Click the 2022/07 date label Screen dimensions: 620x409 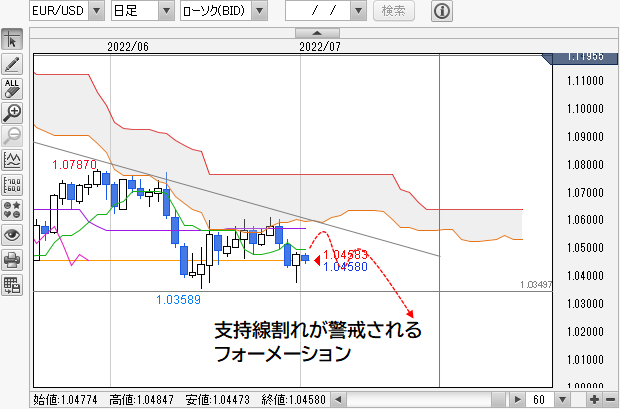(x=319, y=47)
